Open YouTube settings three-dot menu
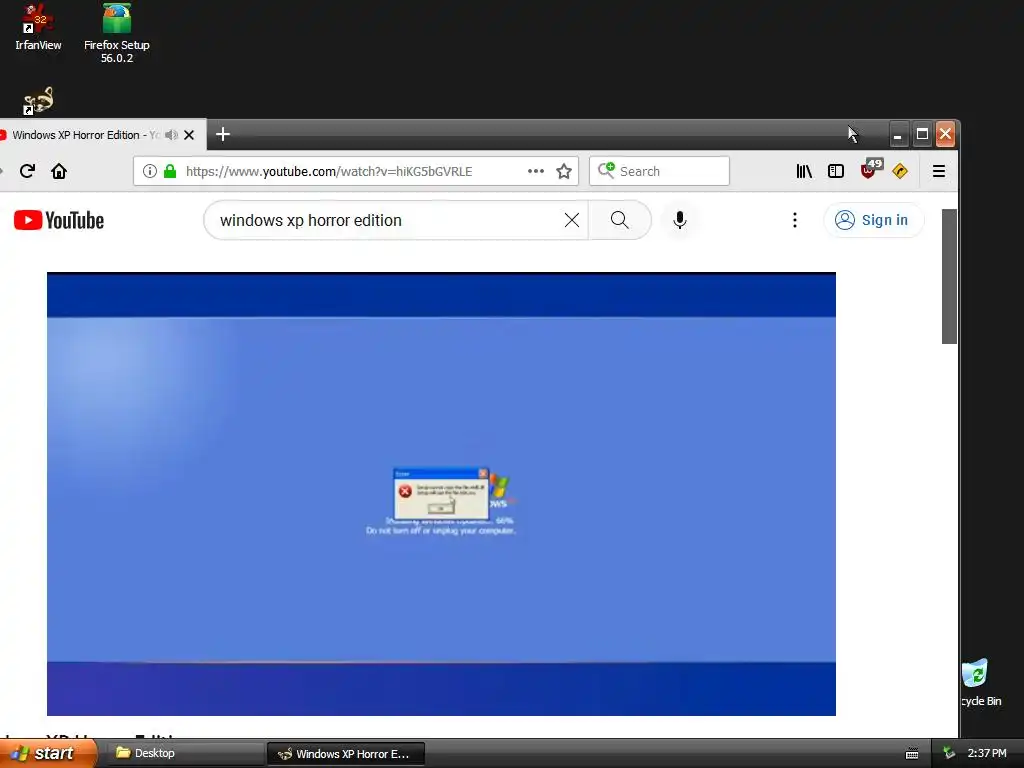The width and height of the screenshot is (1024, 768). tap(795, 220)
